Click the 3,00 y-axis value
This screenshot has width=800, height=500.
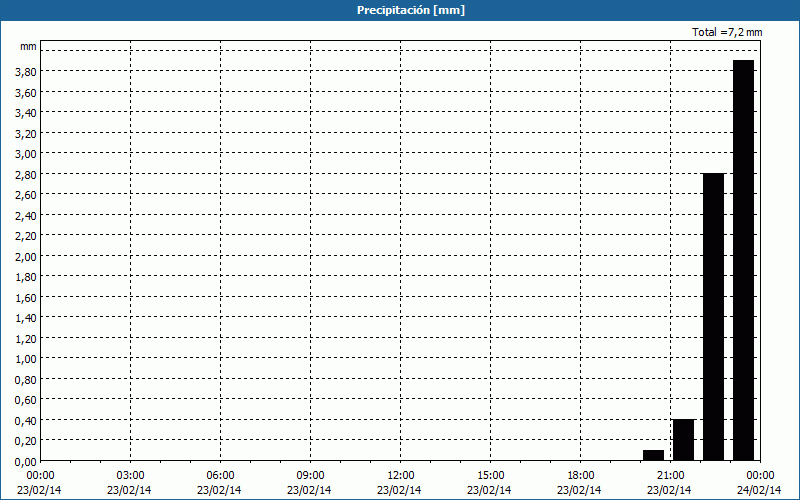pos(26,154)
